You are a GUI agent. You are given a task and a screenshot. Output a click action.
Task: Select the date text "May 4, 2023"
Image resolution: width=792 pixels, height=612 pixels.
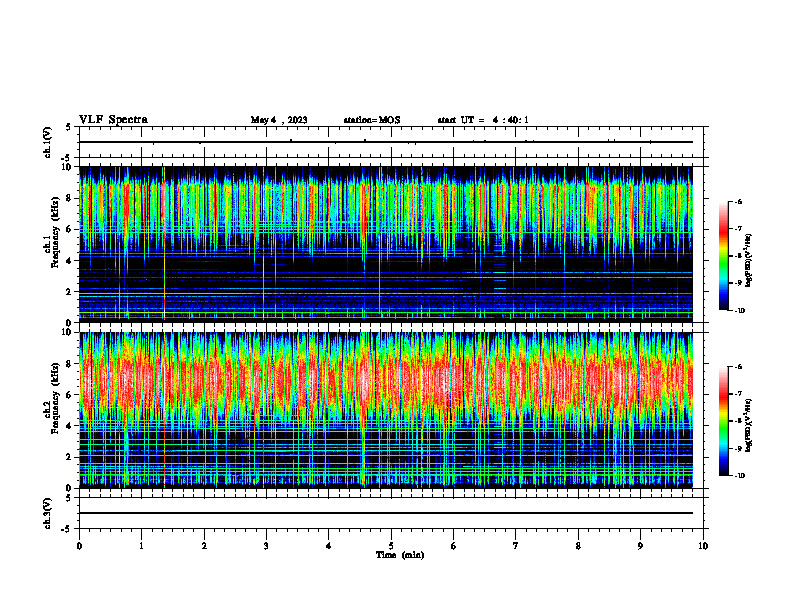[279, 120]
